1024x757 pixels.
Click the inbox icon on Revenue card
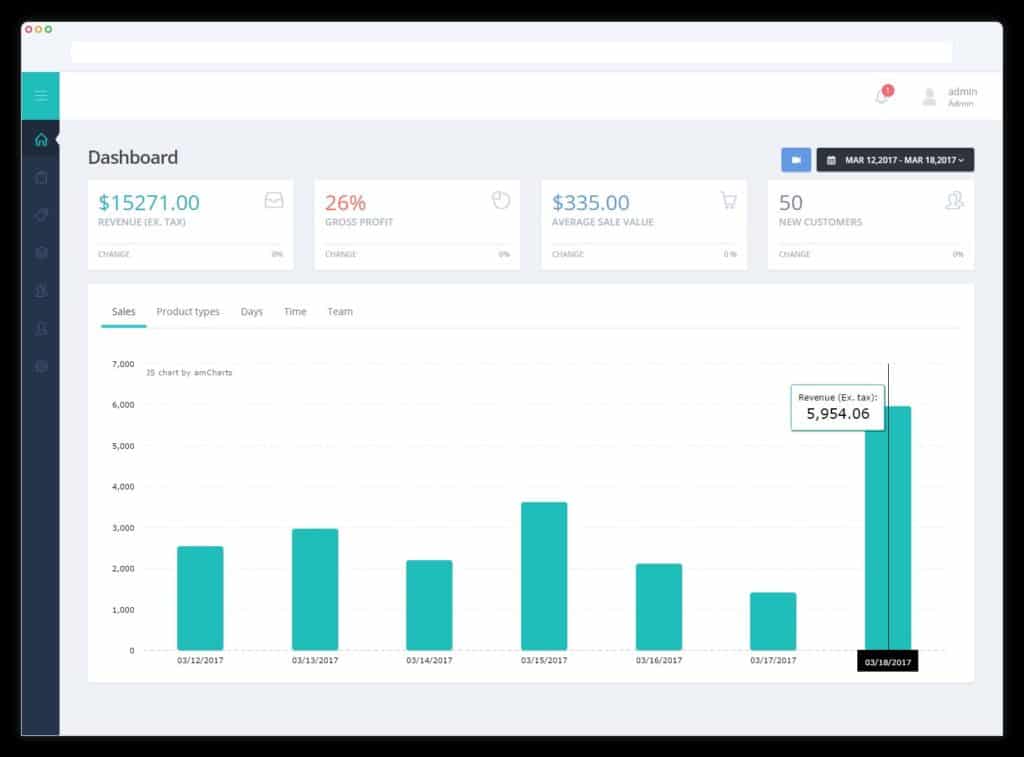pos(274,200)
